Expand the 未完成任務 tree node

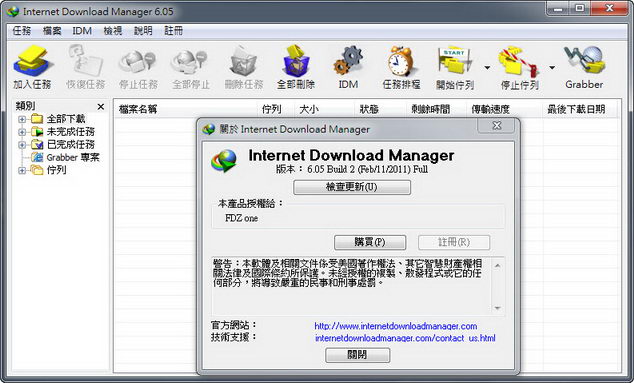click(22, 132)
